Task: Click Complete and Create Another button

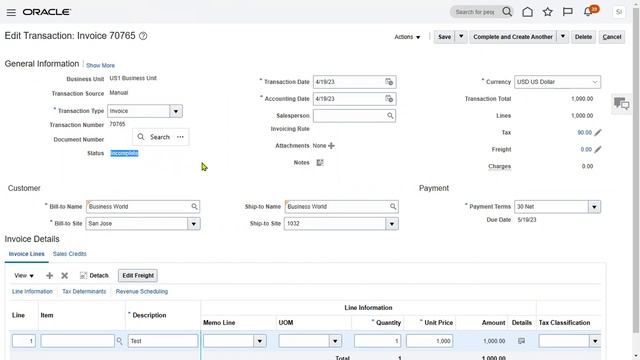Action: pos(513,37)
